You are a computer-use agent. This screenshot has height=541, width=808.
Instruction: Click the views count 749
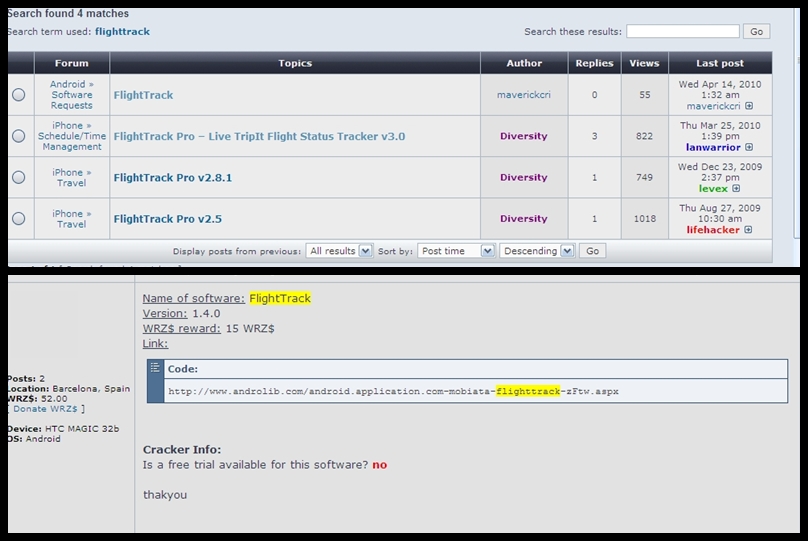[644, 177]
